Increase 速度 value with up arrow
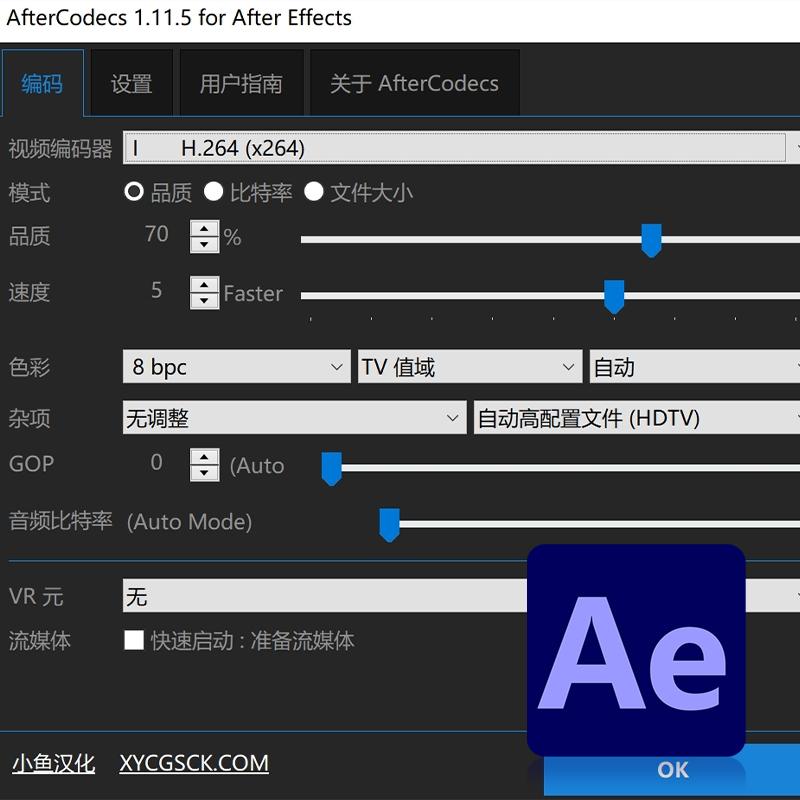 click(x=205, y=284)
